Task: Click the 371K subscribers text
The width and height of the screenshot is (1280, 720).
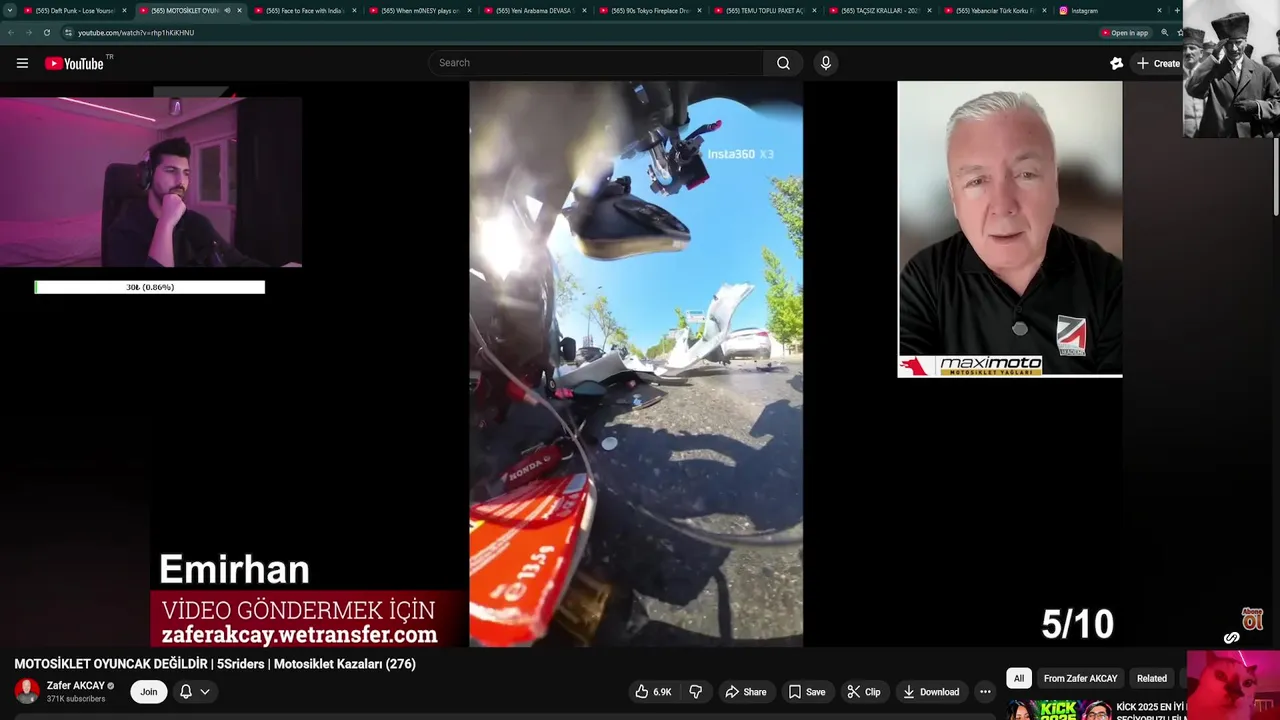Action: (76, 699)
